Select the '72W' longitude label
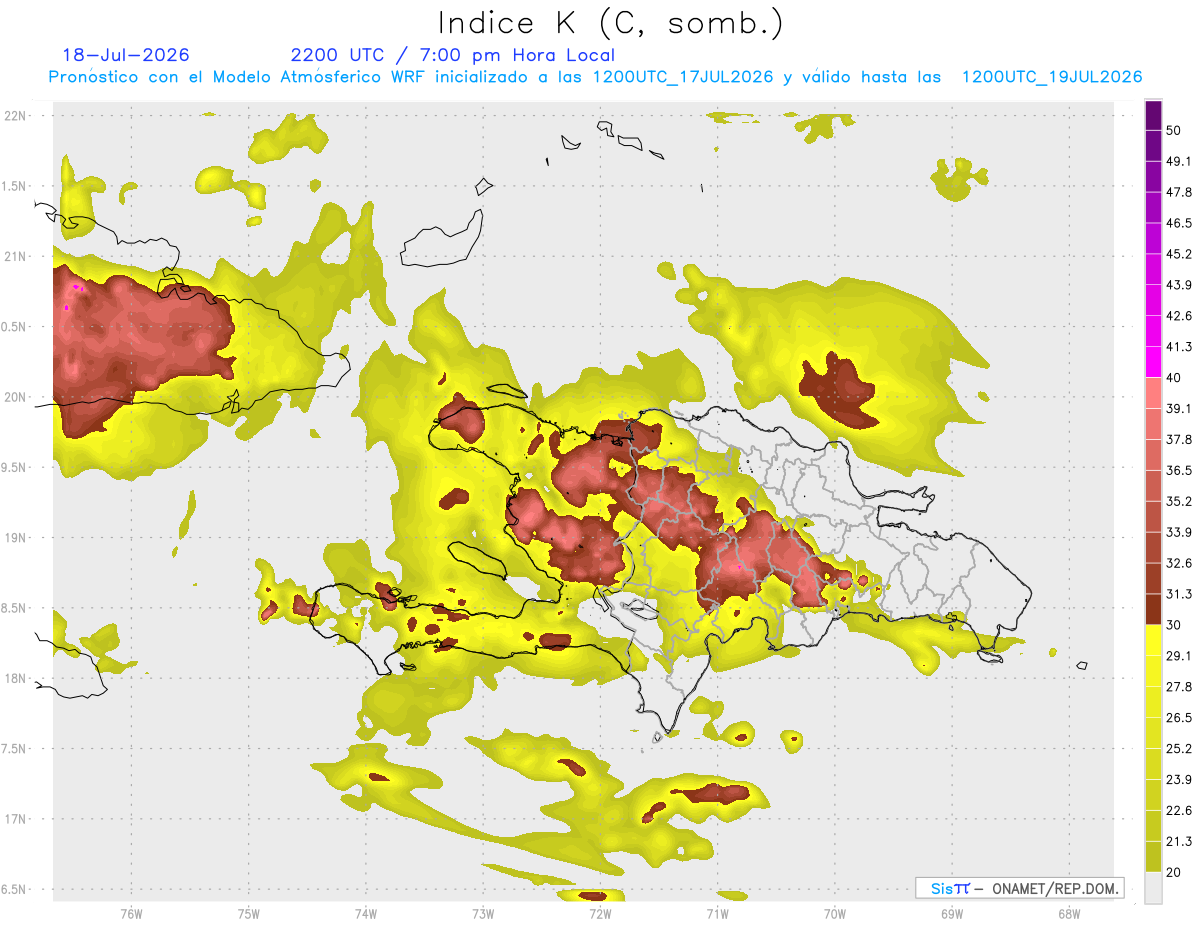 point(600,913)
